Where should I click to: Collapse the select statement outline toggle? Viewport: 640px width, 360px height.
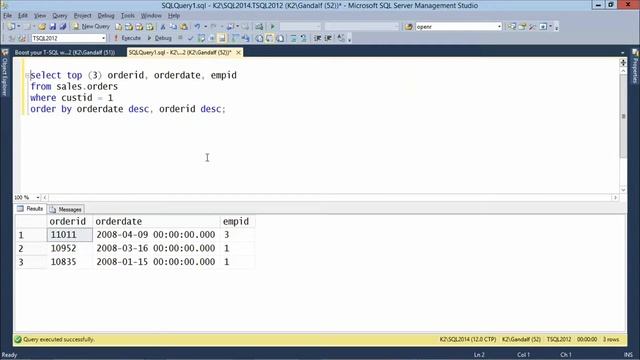click(x=27, y=75)
